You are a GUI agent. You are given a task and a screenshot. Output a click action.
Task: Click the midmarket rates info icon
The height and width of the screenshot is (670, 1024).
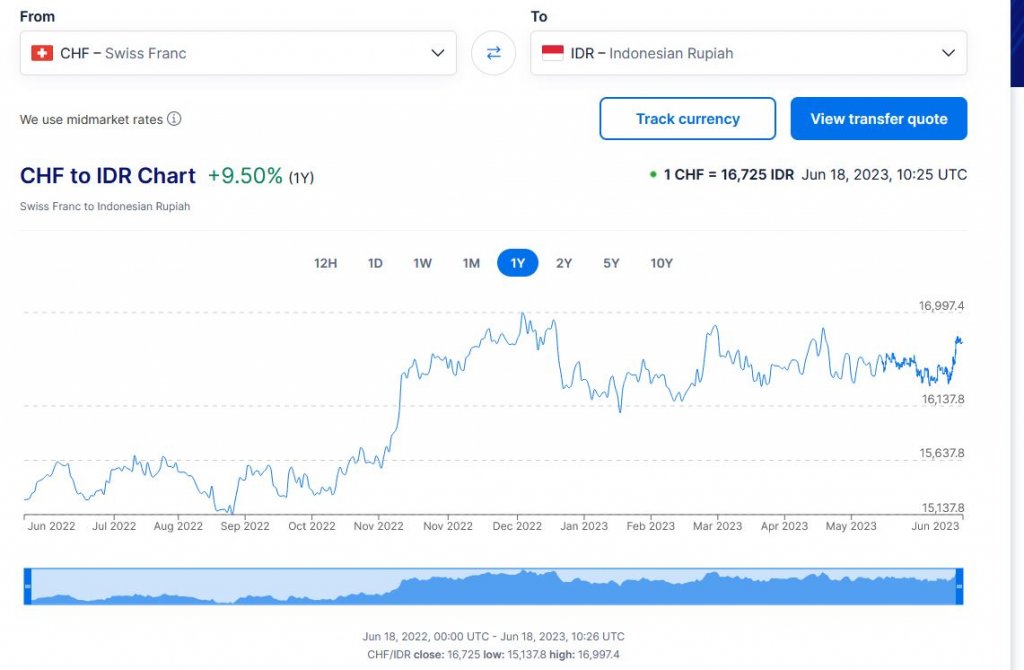point(174,119)
